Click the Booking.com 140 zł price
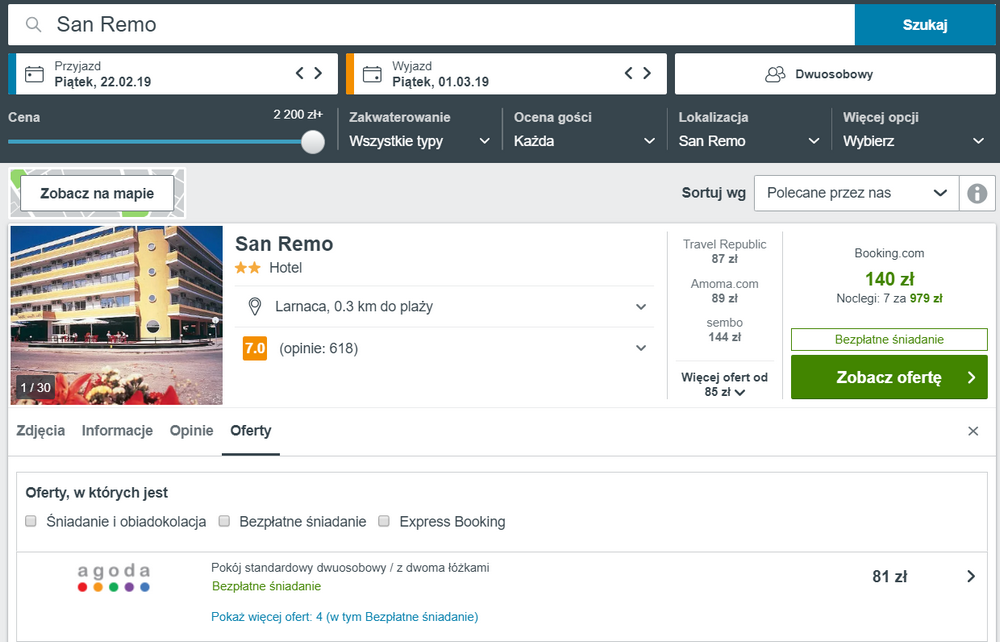This screenshot has width=1000, height=642. [x=889, y=279]
